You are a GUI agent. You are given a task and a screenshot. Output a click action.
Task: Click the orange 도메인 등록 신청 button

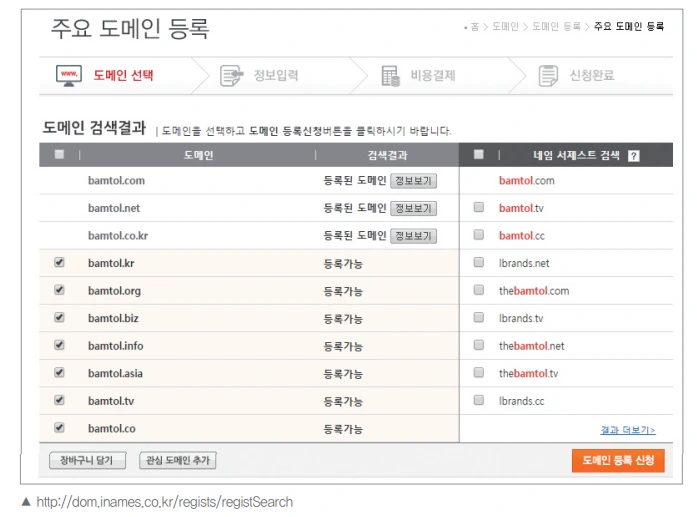(618, 461)
